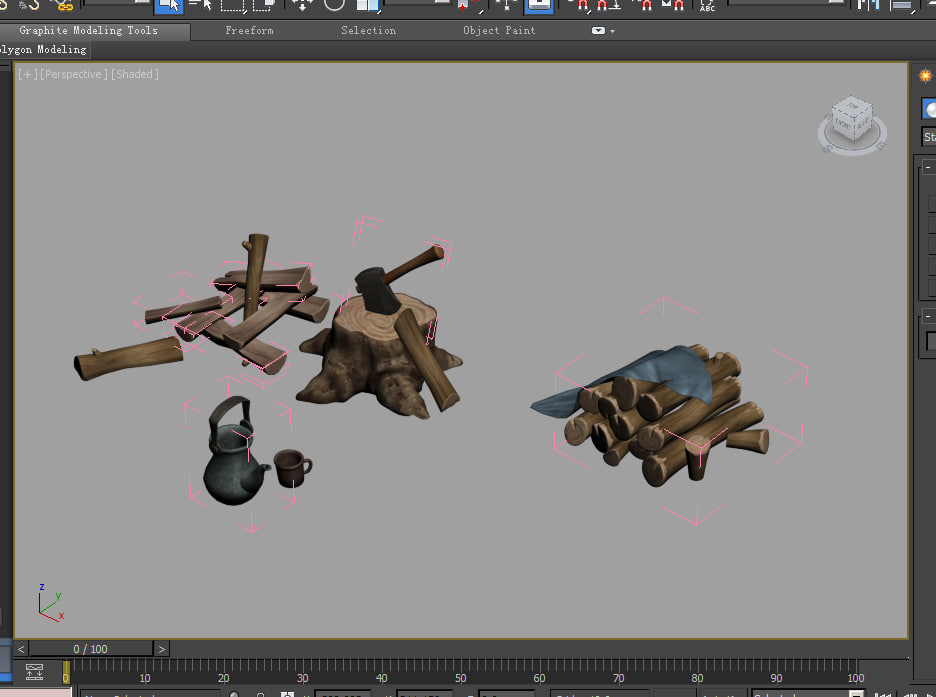Click the 0 / 100 time slider
Screen dimensions: 936x697
coord(91,649)
